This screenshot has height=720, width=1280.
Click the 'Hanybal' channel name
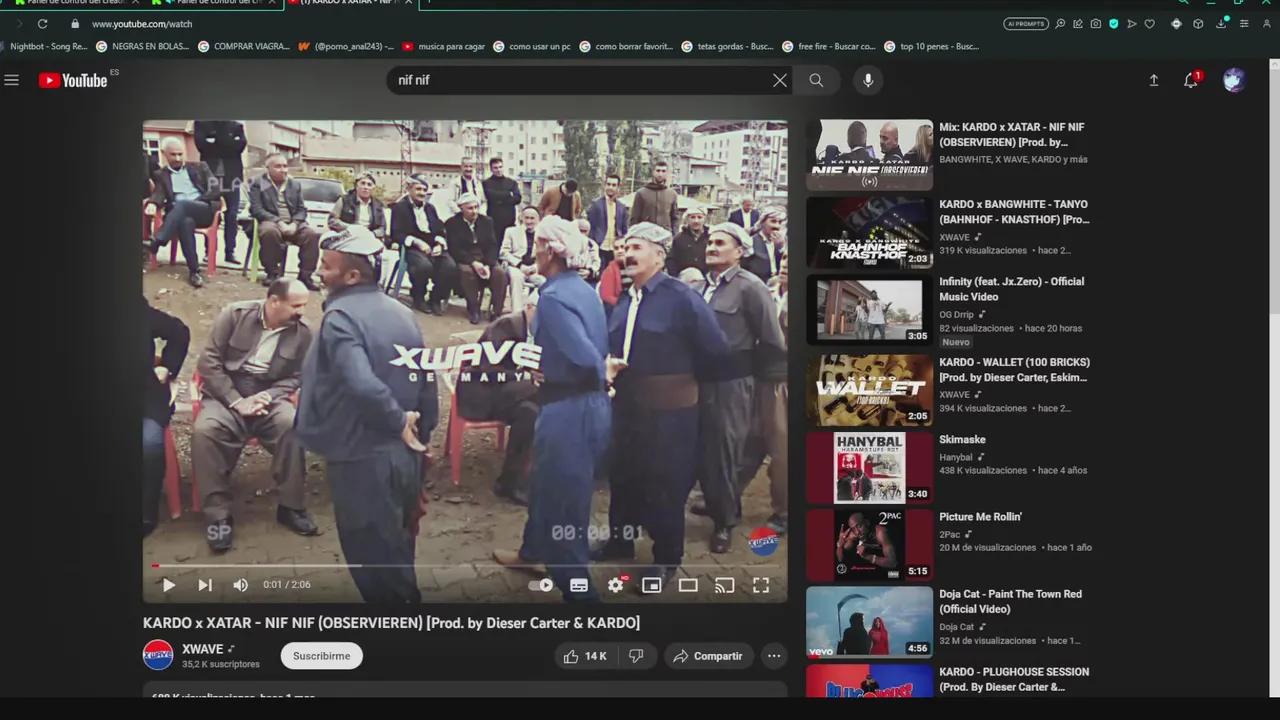[x=956, y=457]
